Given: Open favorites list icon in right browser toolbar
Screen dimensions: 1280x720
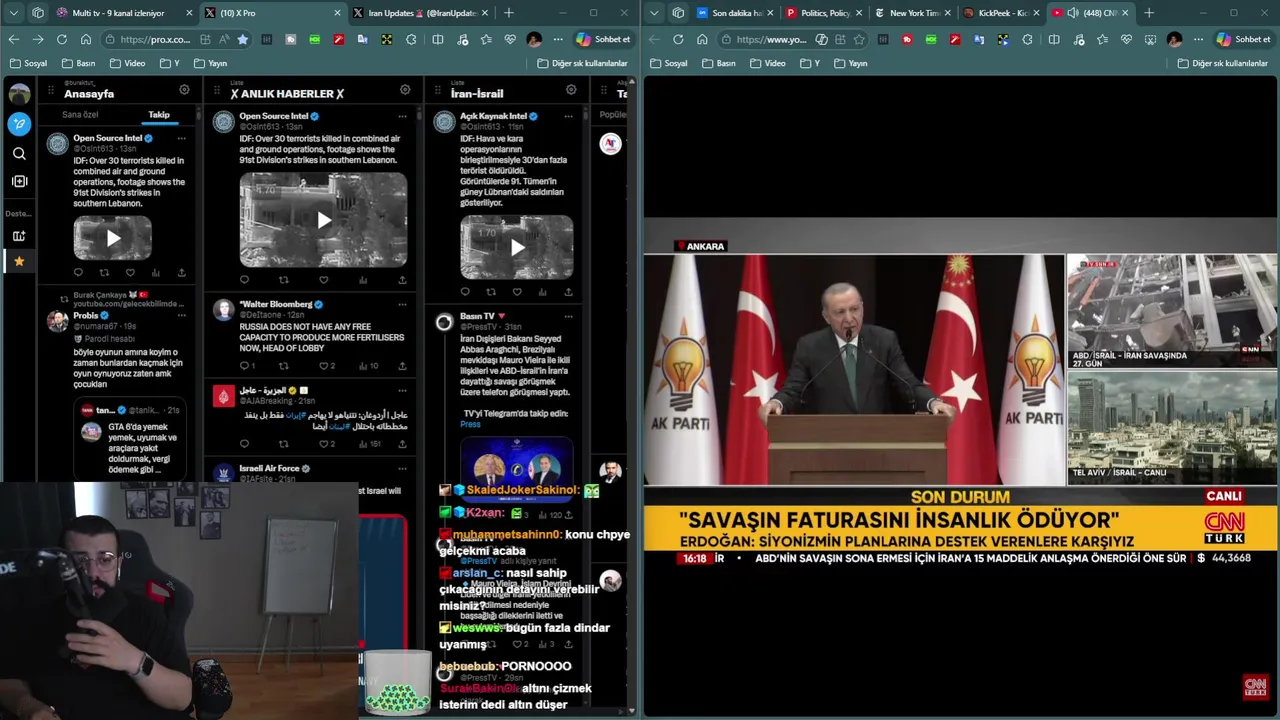Looking at the screenshot, I should click(x=1102, y=39).
